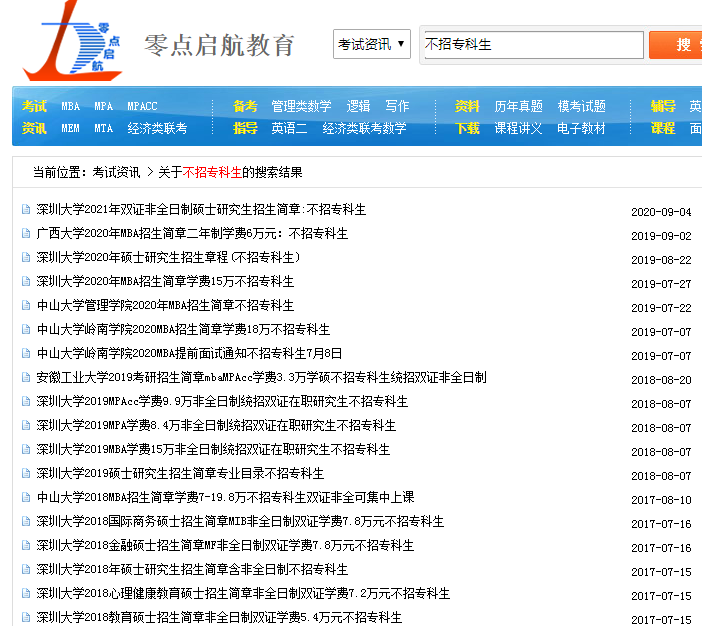Click the orange 搜索 search button
The width and height of the screenshot is (702, 626).
[x=676, y=45]
